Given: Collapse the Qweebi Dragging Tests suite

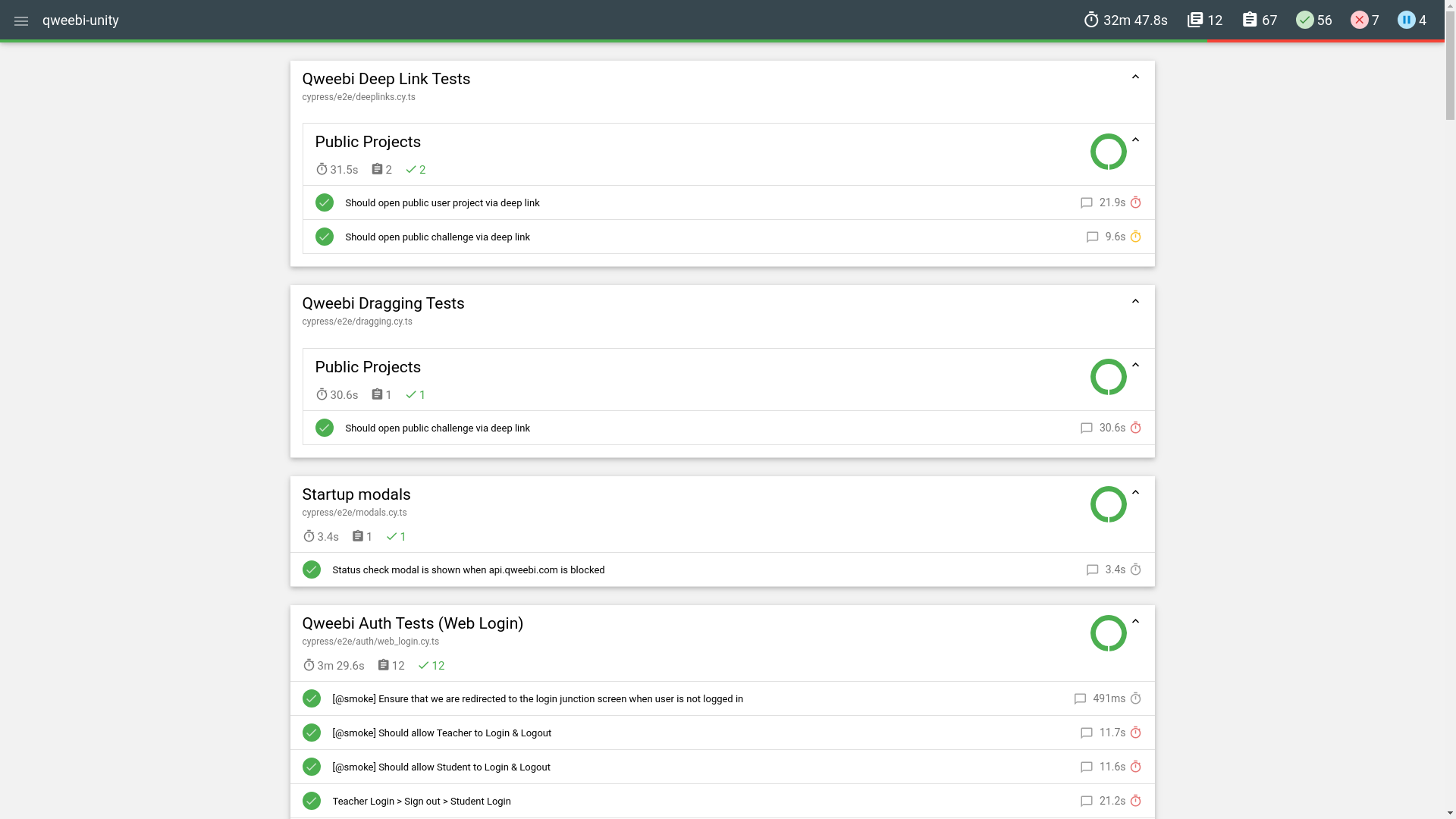Looking at the screenshot, I should tap(1135, 302).
